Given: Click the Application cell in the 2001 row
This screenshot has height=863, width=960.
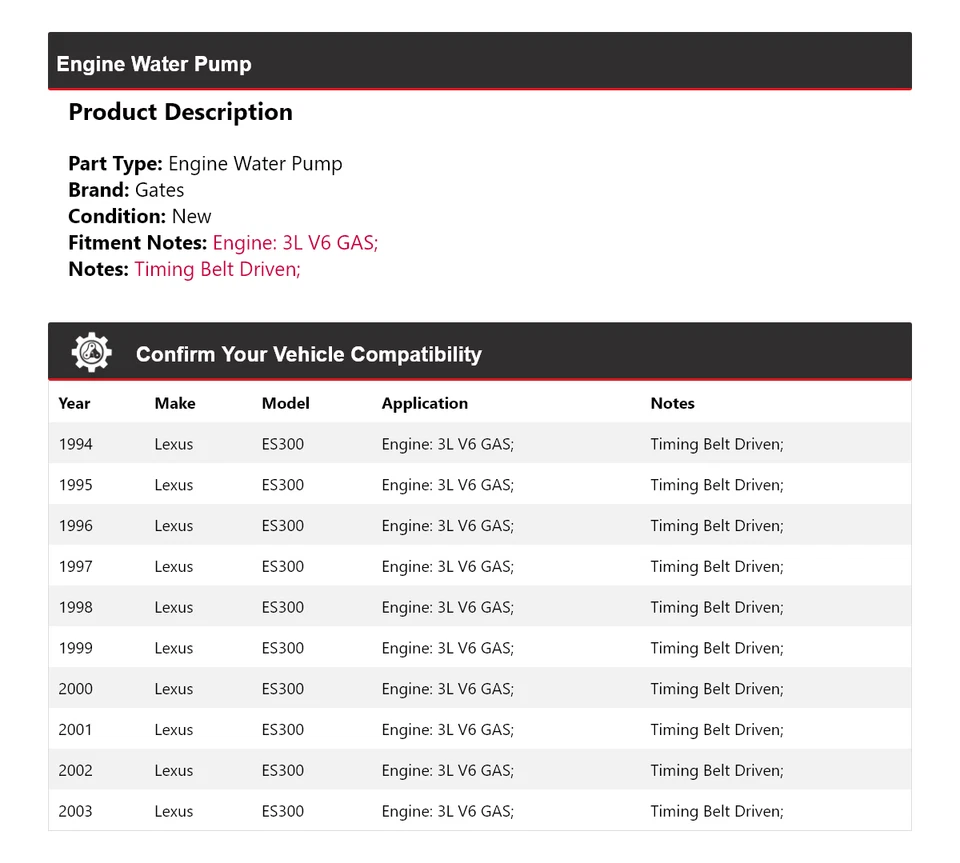Looking at the screenshot, I should pos(447,730).
